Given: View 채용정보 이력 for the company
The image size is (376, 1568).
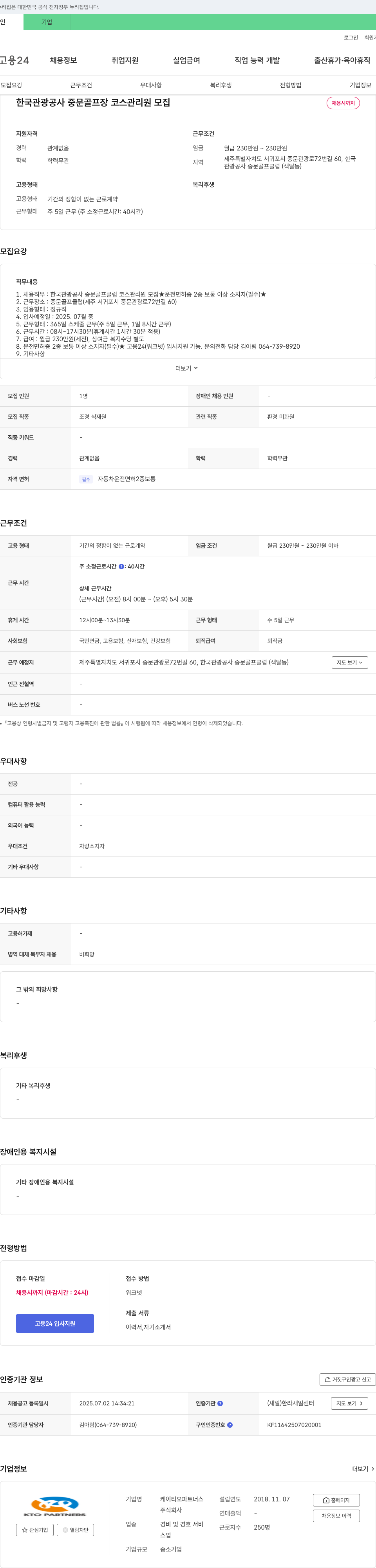Looking at the screenshot, I should click(x=336, y=1515).
